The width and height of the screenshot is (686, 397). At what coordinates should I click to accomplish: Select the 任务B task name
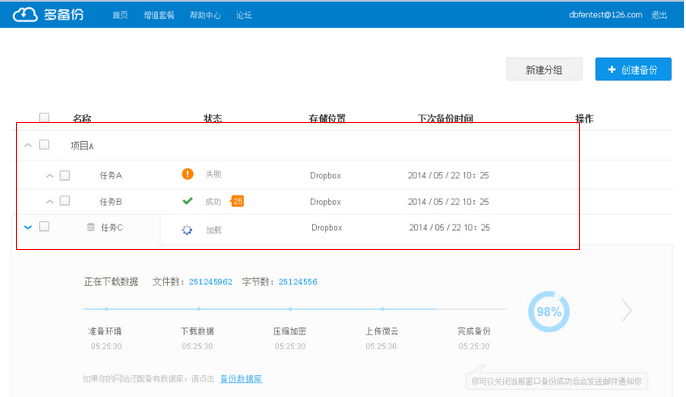click(111, 202)
